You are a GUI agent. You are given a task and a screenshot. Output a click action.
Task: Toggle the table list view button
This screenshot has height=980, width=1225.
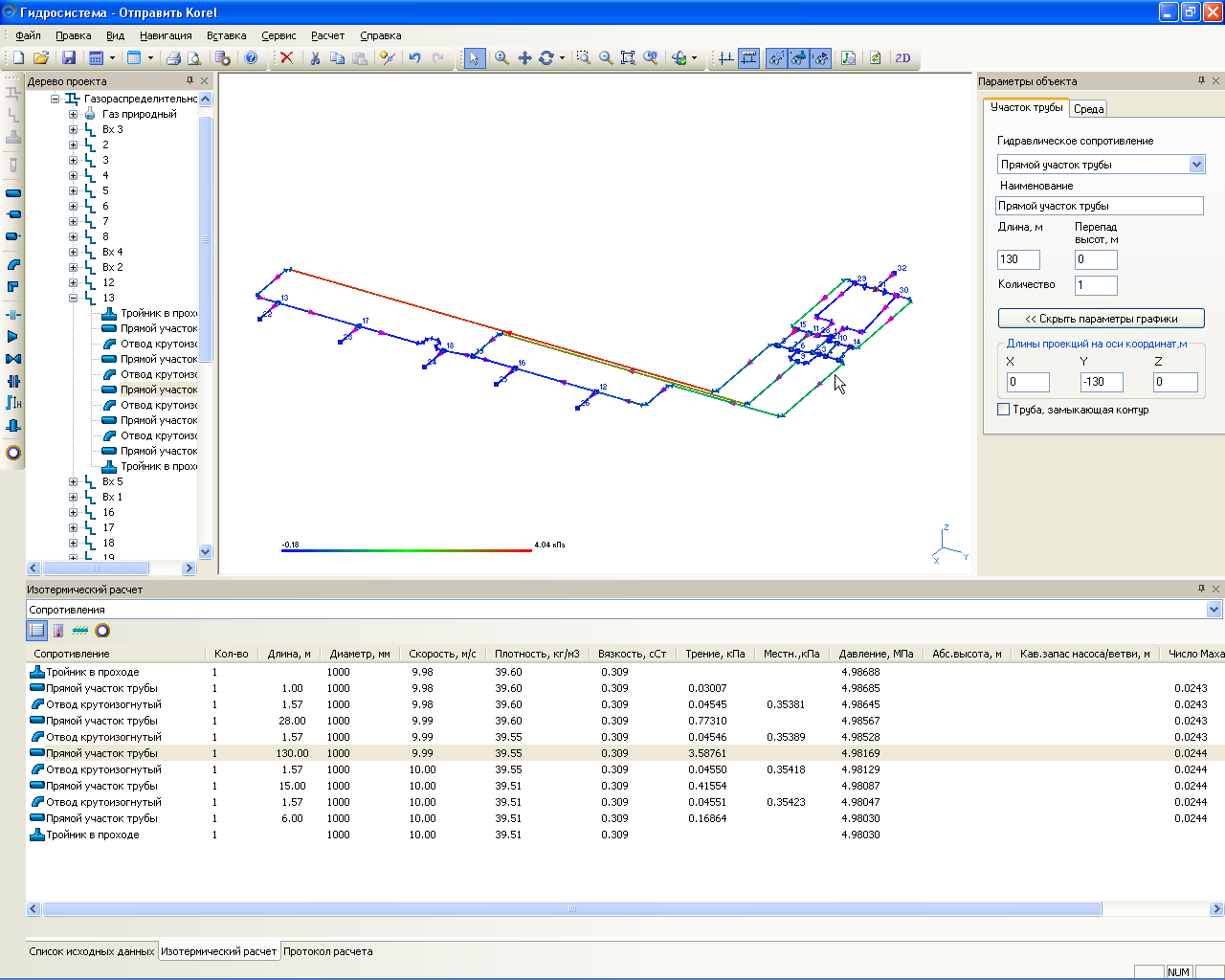click(x=36, y=631)
